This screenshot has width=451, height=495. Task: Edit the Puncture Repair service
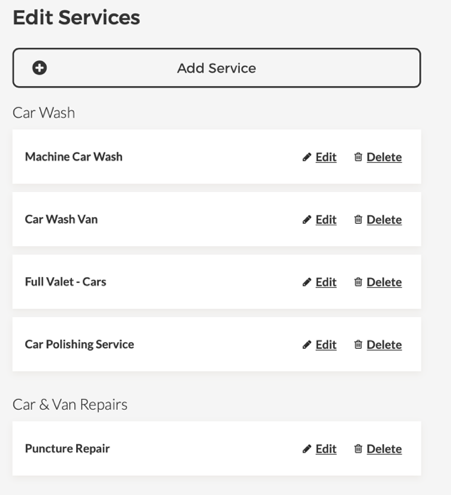(x=326, y=449)
